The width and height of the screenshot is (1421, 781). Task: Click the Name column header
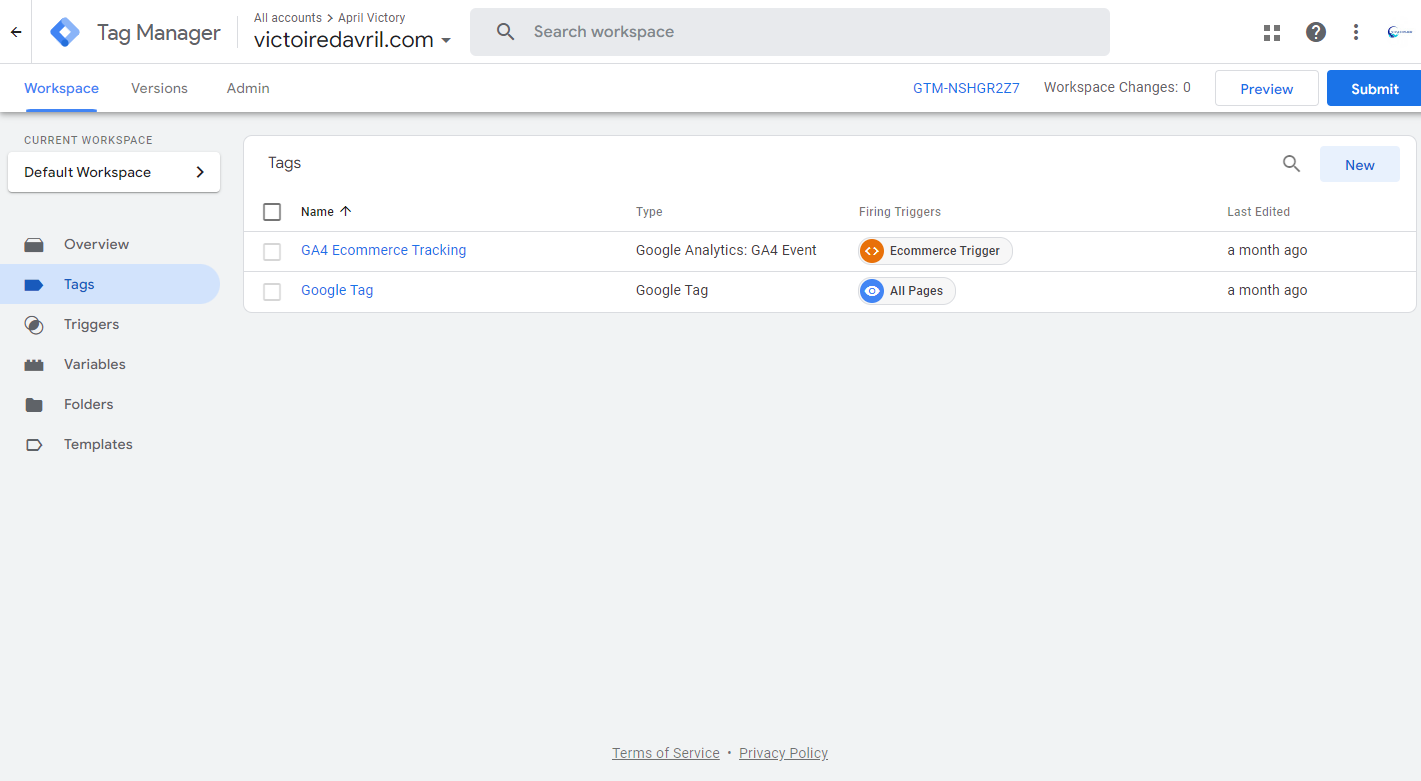(x=317, y=212)
